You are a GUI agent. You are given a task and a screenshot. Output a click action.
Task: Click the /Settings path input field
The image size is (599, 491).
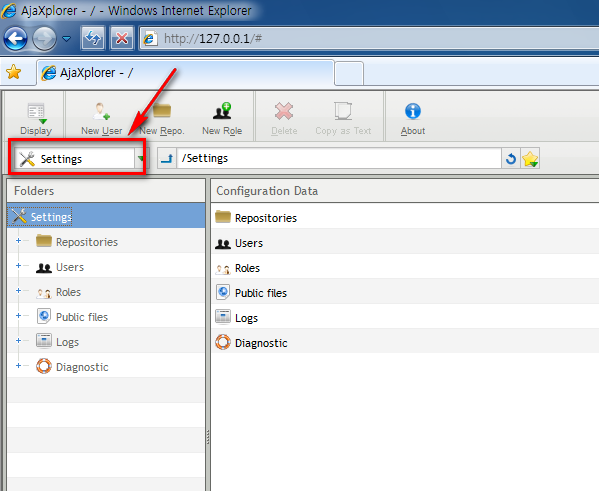tap(339, 158)
